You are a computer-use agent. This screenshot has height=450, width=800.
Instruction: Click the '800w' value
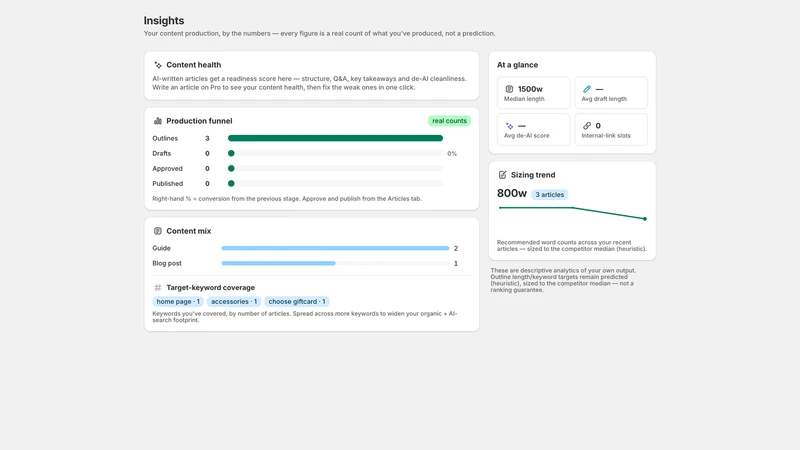(x=512, y=193)
